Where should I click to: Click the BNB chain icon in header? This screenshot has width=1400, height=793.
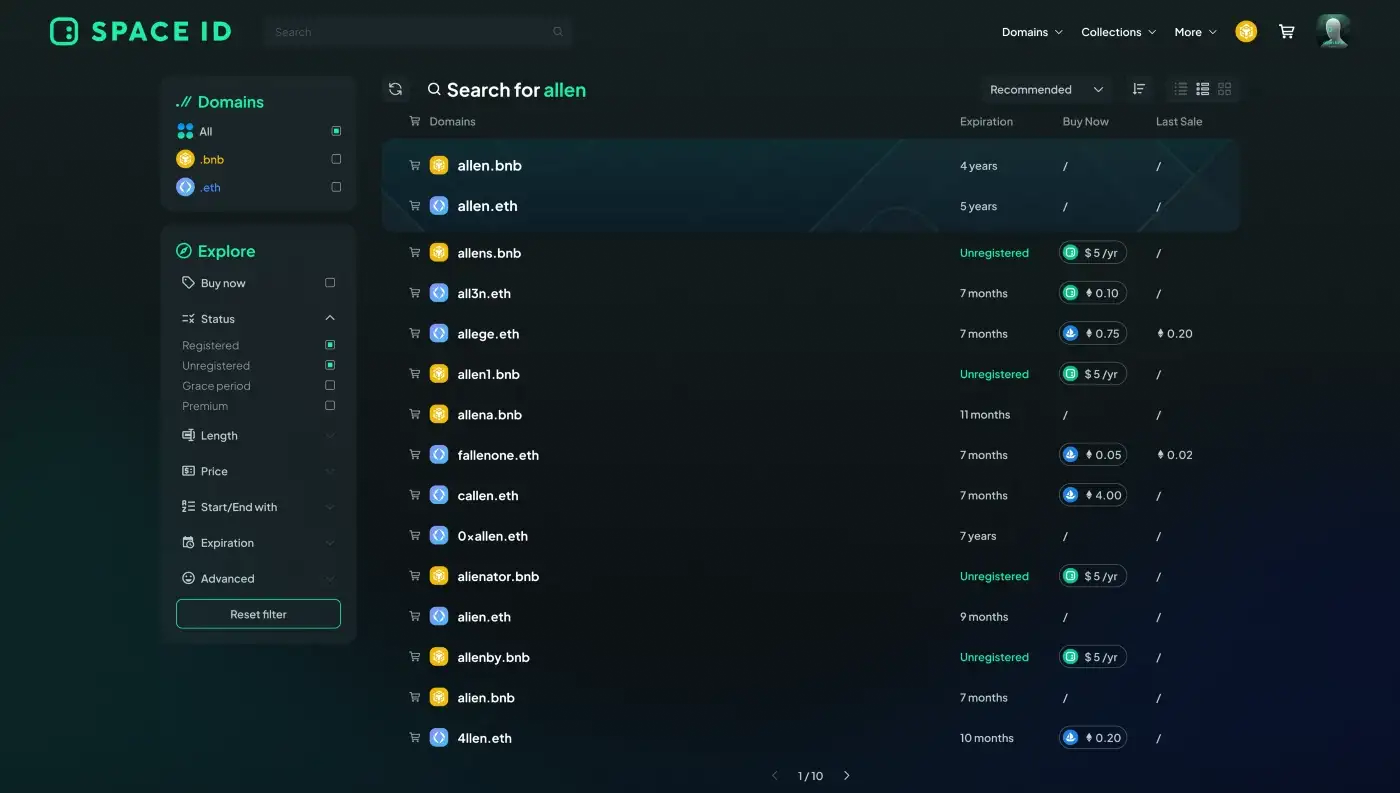(x=1246, y=32)
